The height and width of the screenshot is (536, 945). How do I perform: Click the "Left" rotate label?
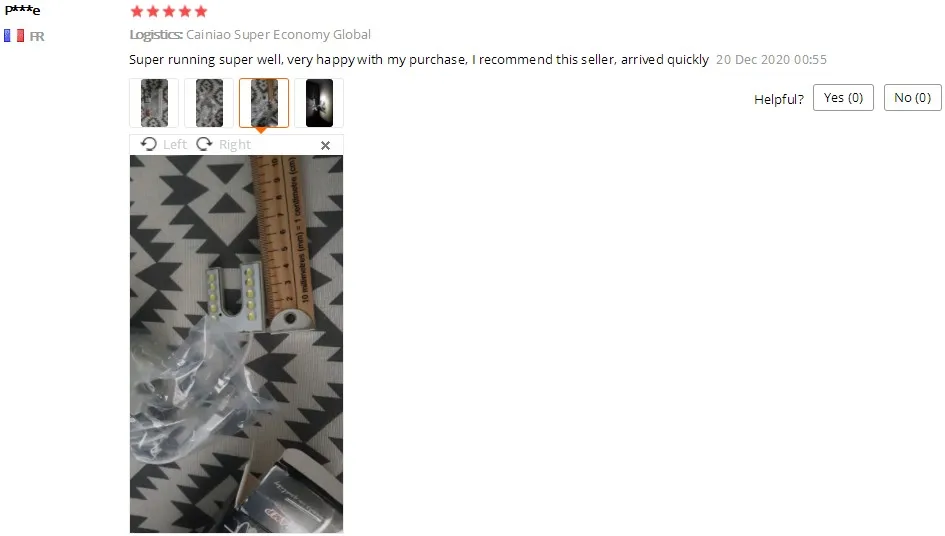coord(175,145)
